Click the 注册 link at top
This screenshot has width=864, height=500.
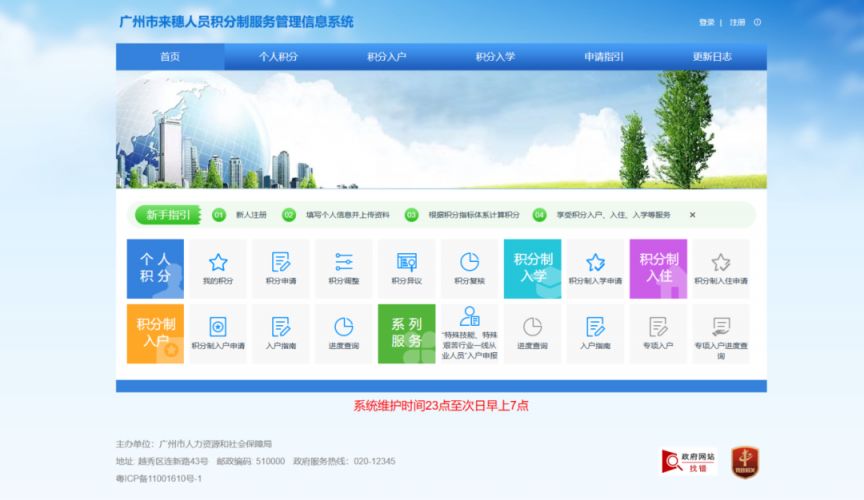[x=737, y=22]
